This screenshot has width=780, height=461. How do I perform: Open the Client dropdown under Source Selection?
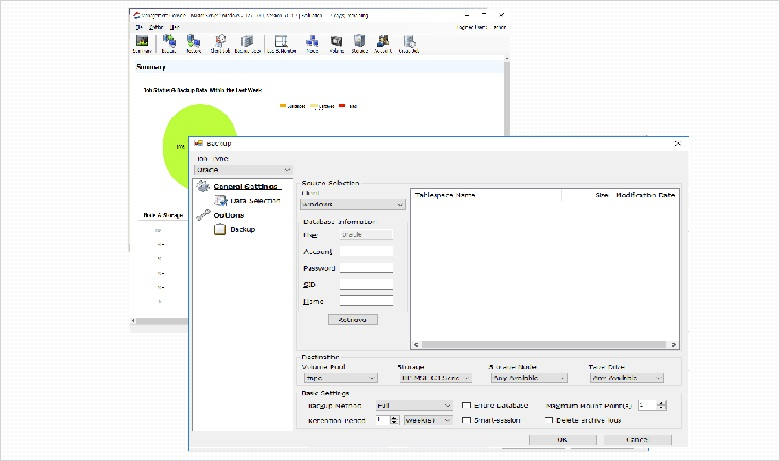(353, 204)
